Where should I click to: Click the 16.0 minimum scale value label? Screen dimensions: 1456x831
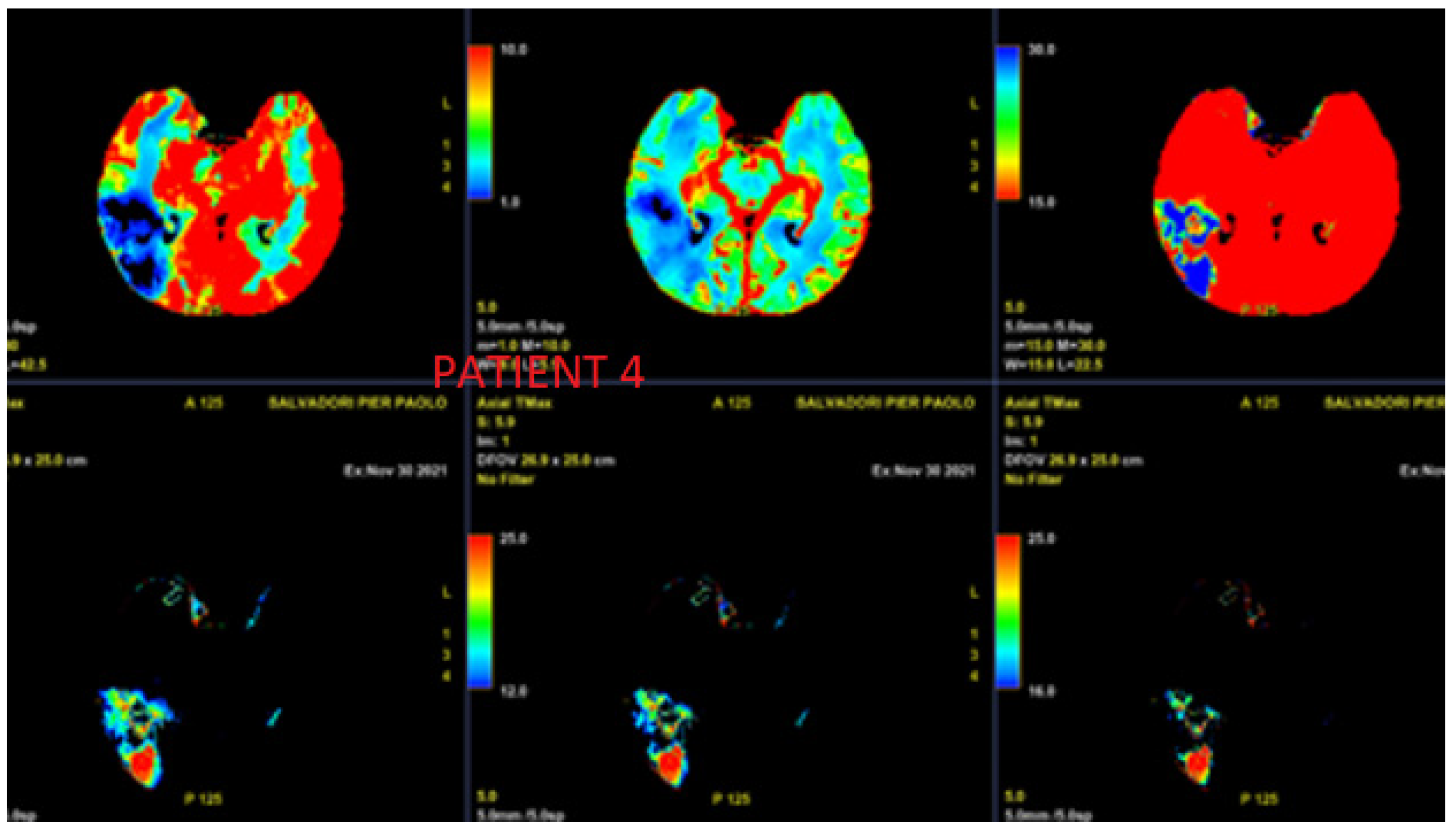point(1041,691)
